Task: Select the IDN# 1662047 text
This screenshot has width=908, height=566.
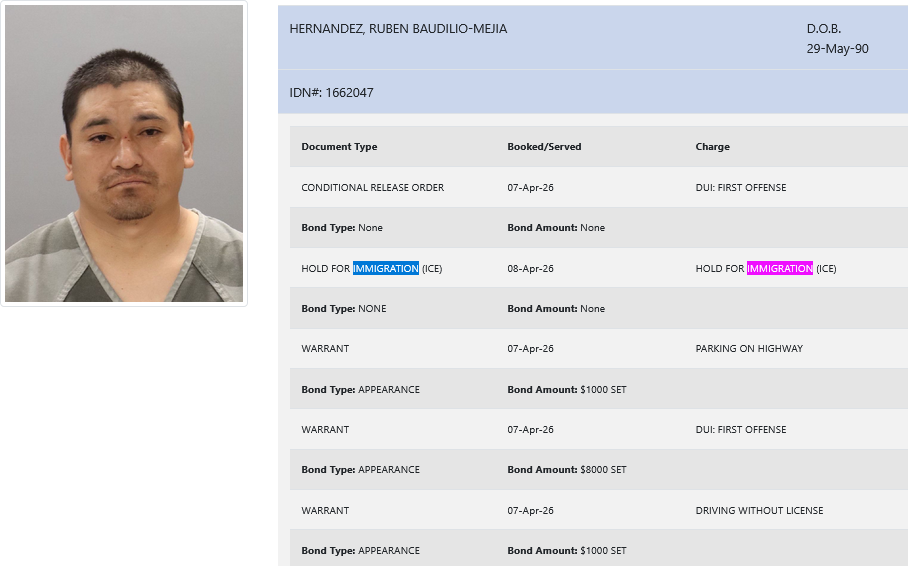Action: pos(331,93)
